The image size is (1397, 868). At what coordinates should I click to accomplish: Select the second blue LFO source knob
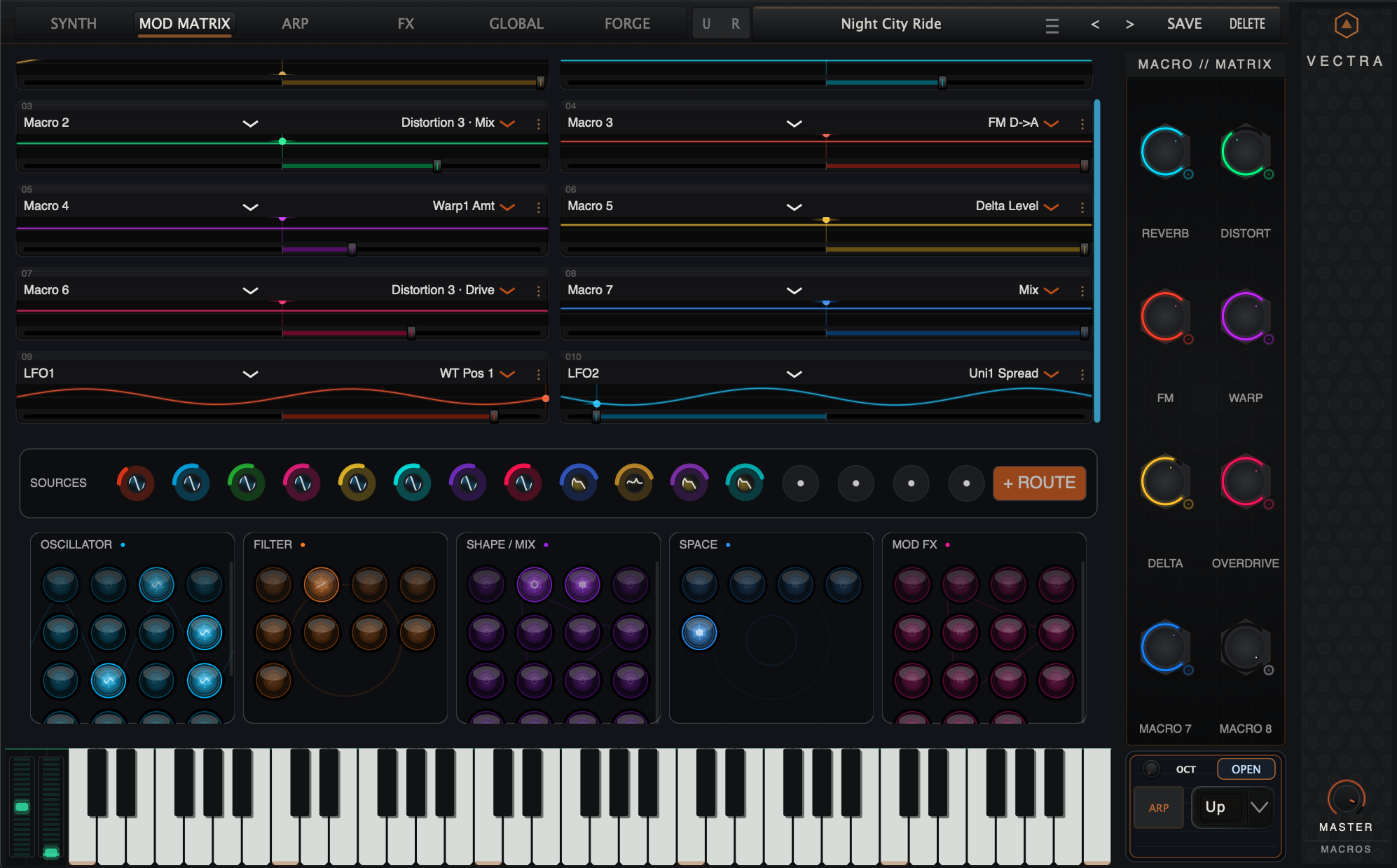[191, 483]
